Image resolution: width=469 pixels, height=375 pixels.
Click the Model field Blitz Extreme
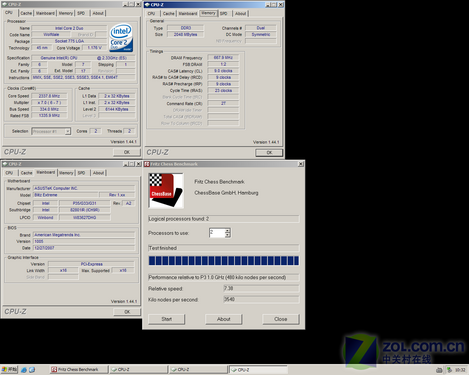tap(65, 195)
